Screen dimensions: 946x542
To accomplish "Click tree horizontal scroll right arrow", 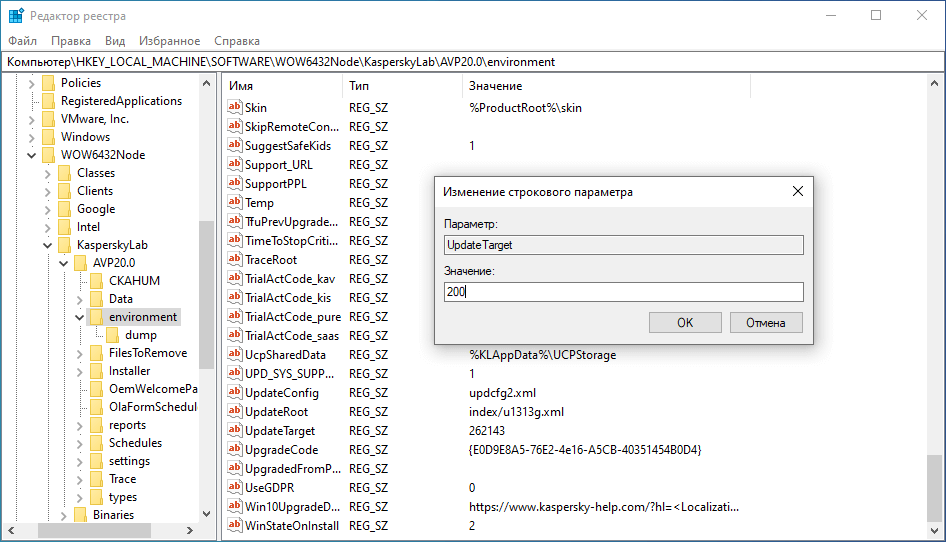I will 189,531.
